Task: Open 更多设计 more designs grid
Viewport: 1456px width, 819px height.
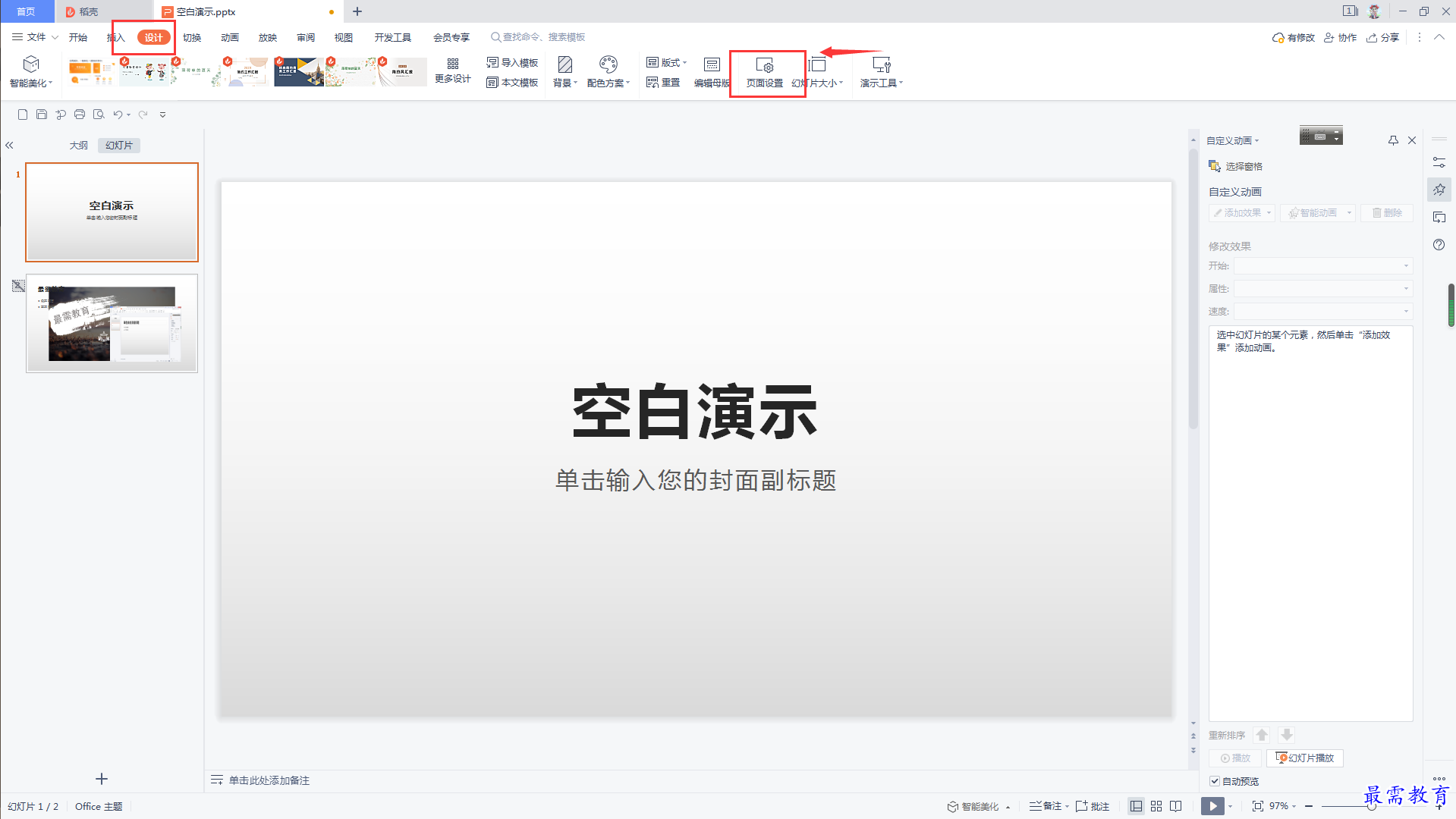Action: pos(453,71)
